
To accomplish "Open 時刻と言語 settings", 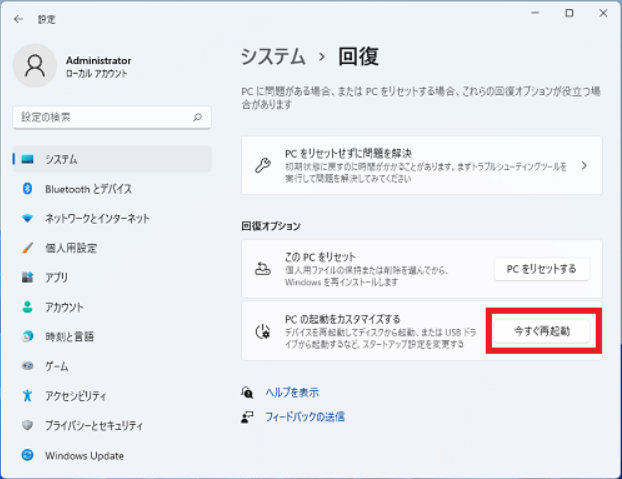I will click(70, 337).
